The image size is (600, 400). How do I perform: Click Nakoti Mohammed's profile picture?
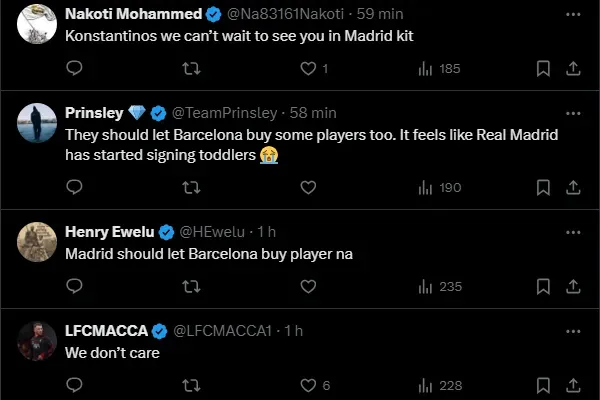[37, 24]
